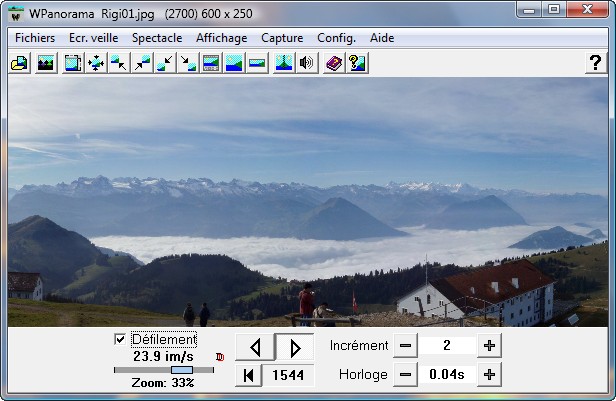Click the Horloge field showing 0.04s
This screenshot has height=401, width=616.
(x=447, y=375)
